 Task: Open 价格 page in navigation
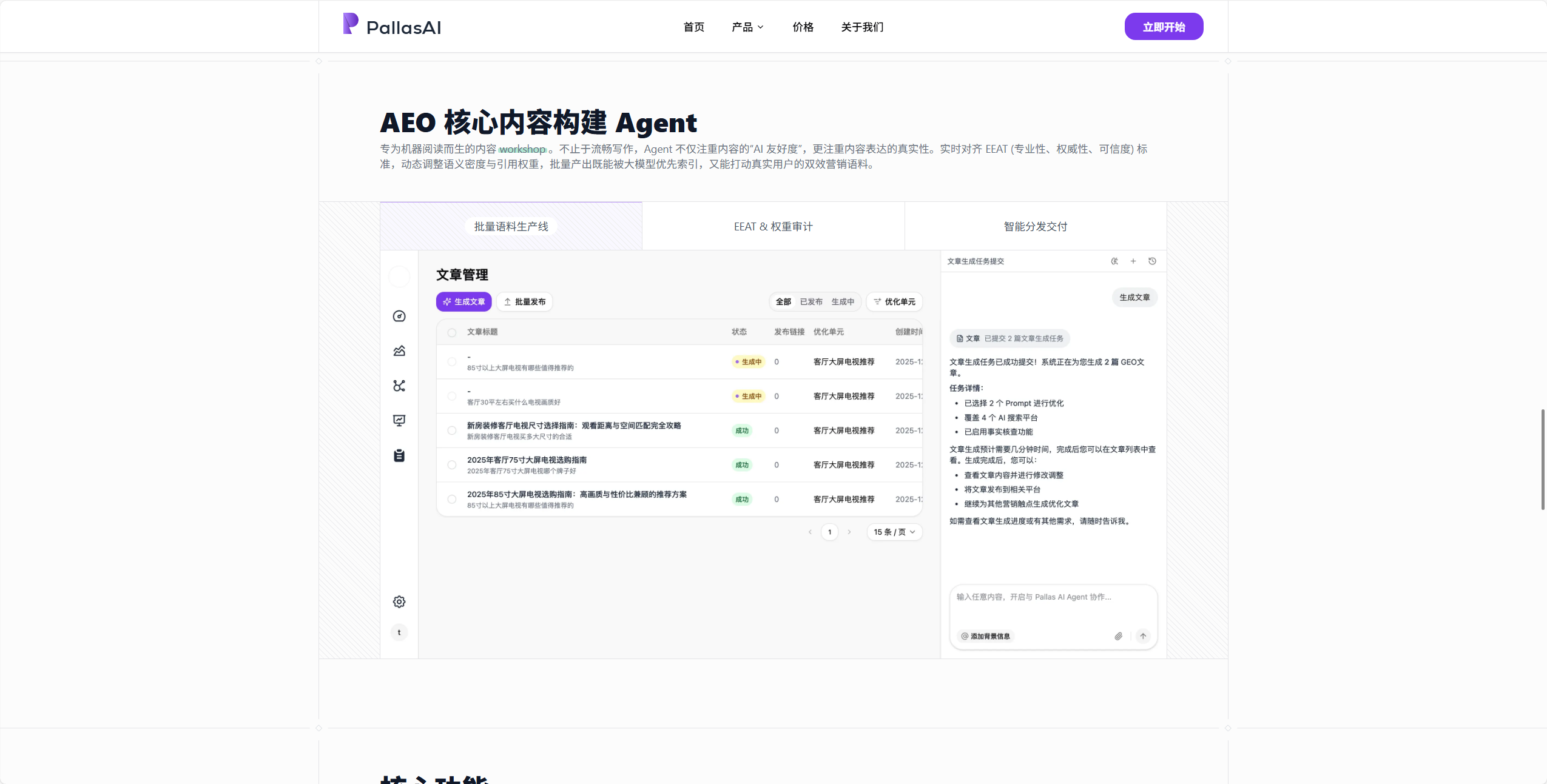tap(803, 27)
